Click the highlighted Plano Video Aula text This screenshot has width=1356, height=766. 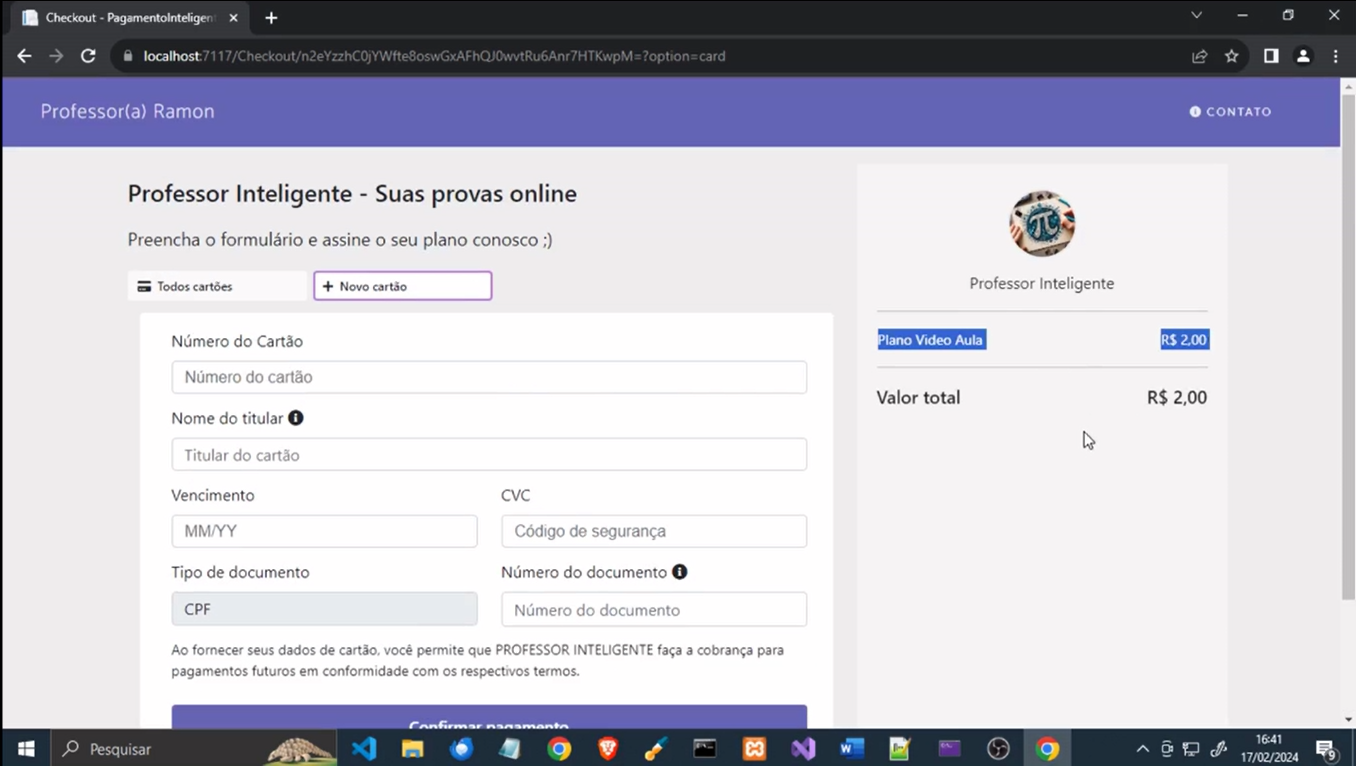tap(931, 340)
